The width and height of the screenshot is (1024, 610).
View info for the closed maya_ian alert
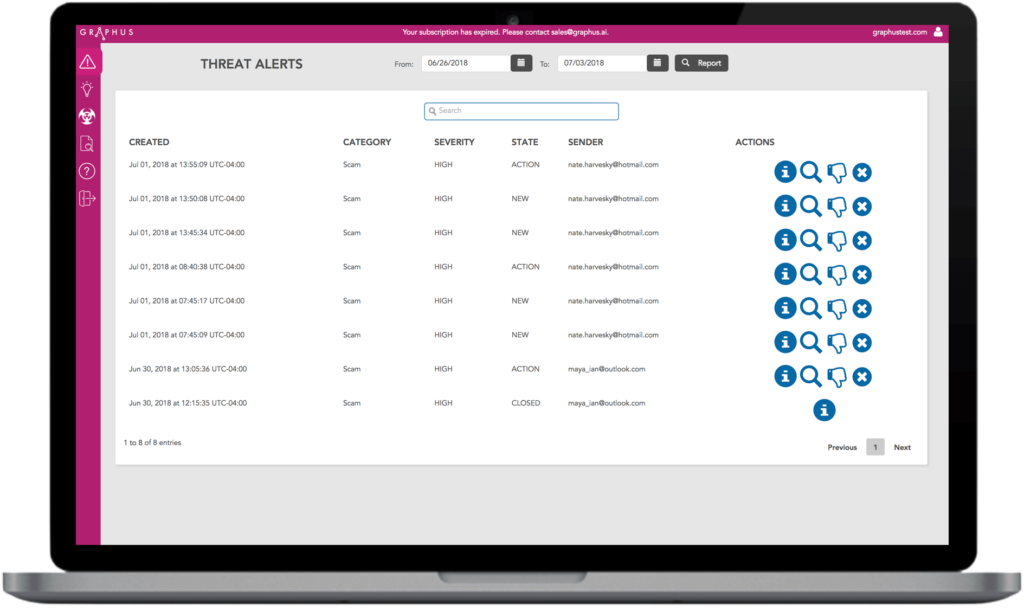(824, 410)
